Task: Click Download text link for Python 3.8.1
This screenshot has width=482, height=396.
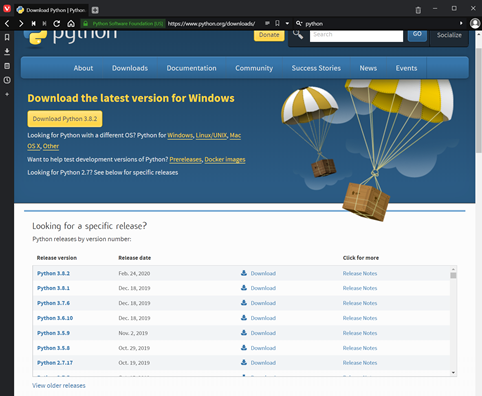Action: [x=263, y=288]
